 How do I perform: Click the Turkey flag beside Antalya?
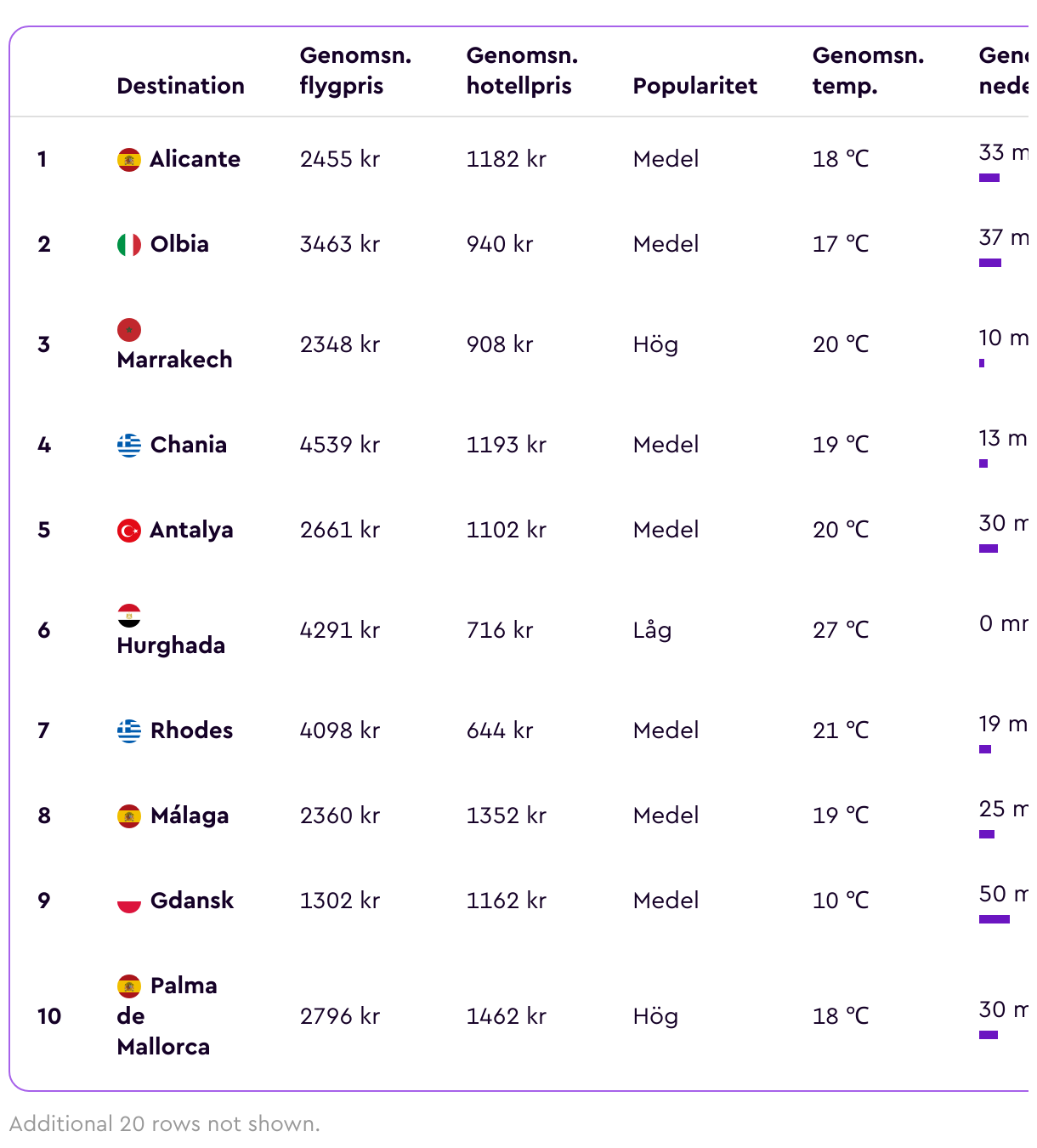click(x=129, y=530)
